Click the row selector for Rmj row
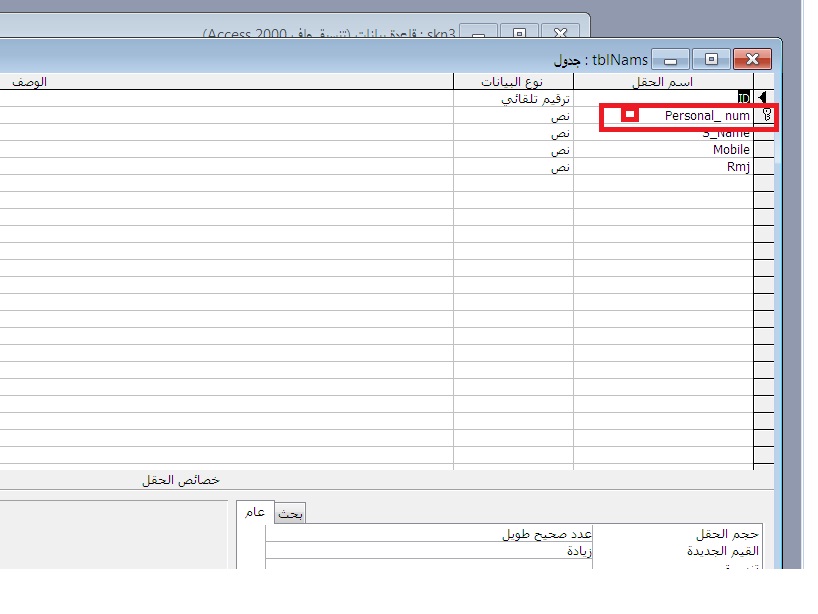The image size is (818, 614). click(x=764, y=166)
